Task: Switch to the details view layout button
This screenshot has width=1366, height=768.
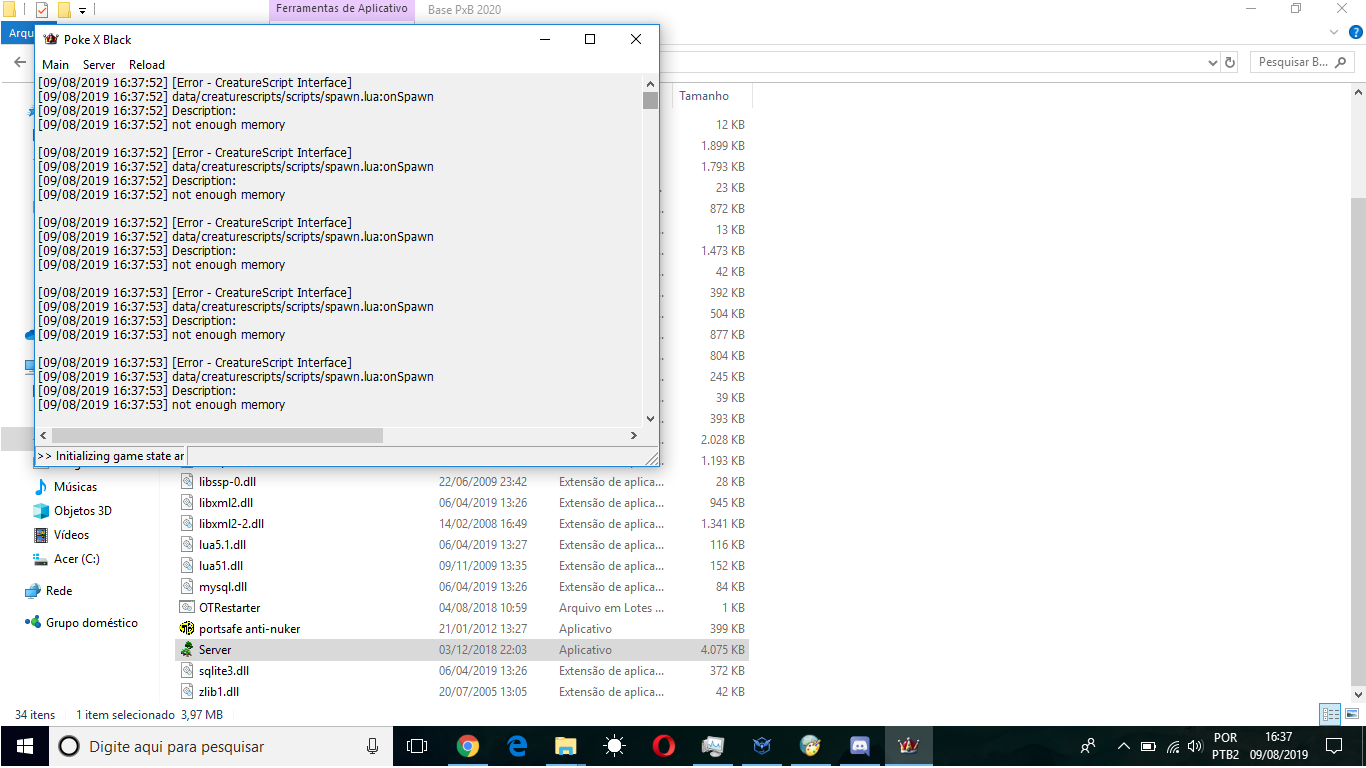Action: pos(1330,714)
